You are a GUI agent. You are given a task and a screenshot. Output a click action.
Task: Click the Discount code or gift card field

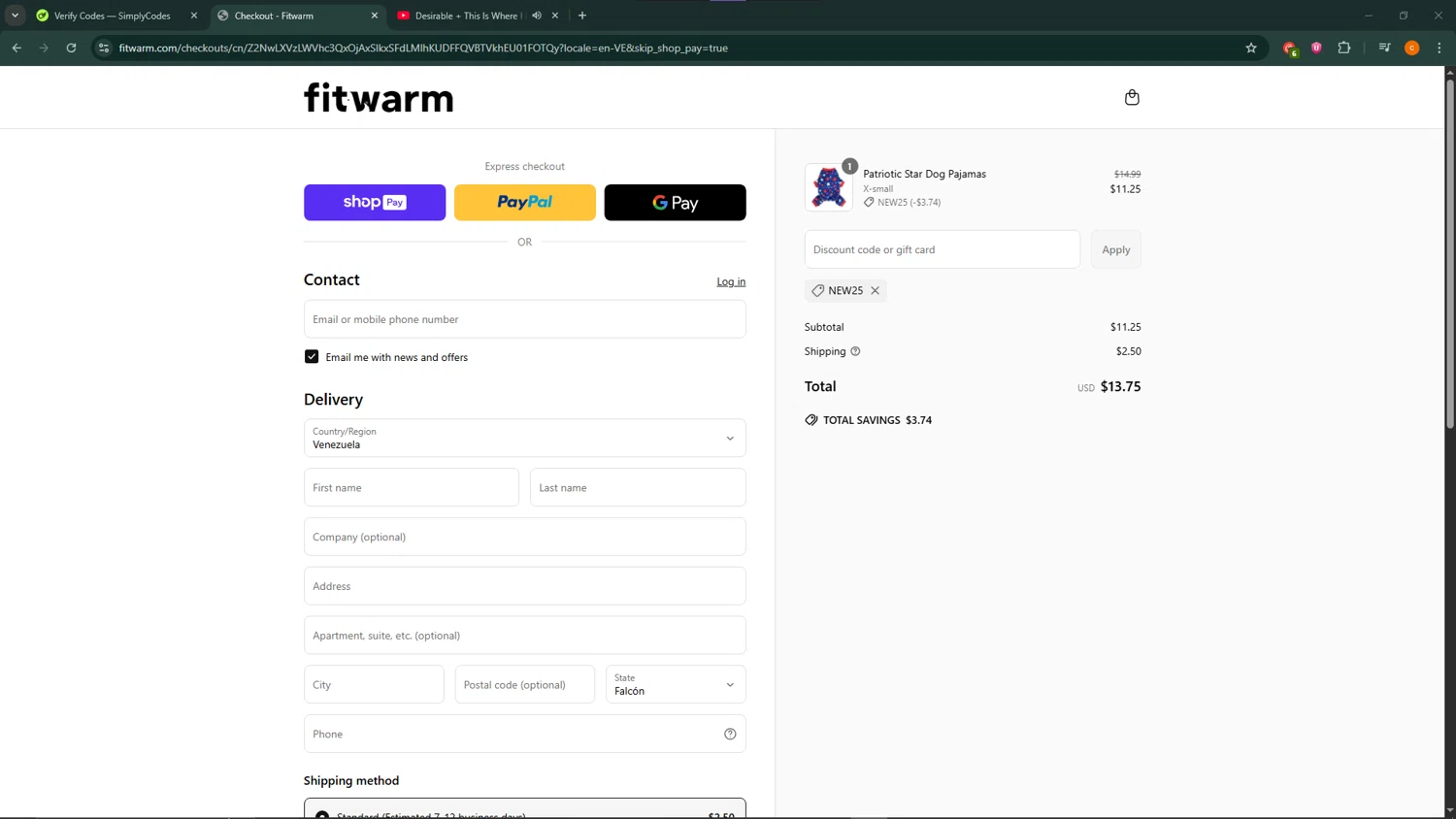(x=943, y=249)
